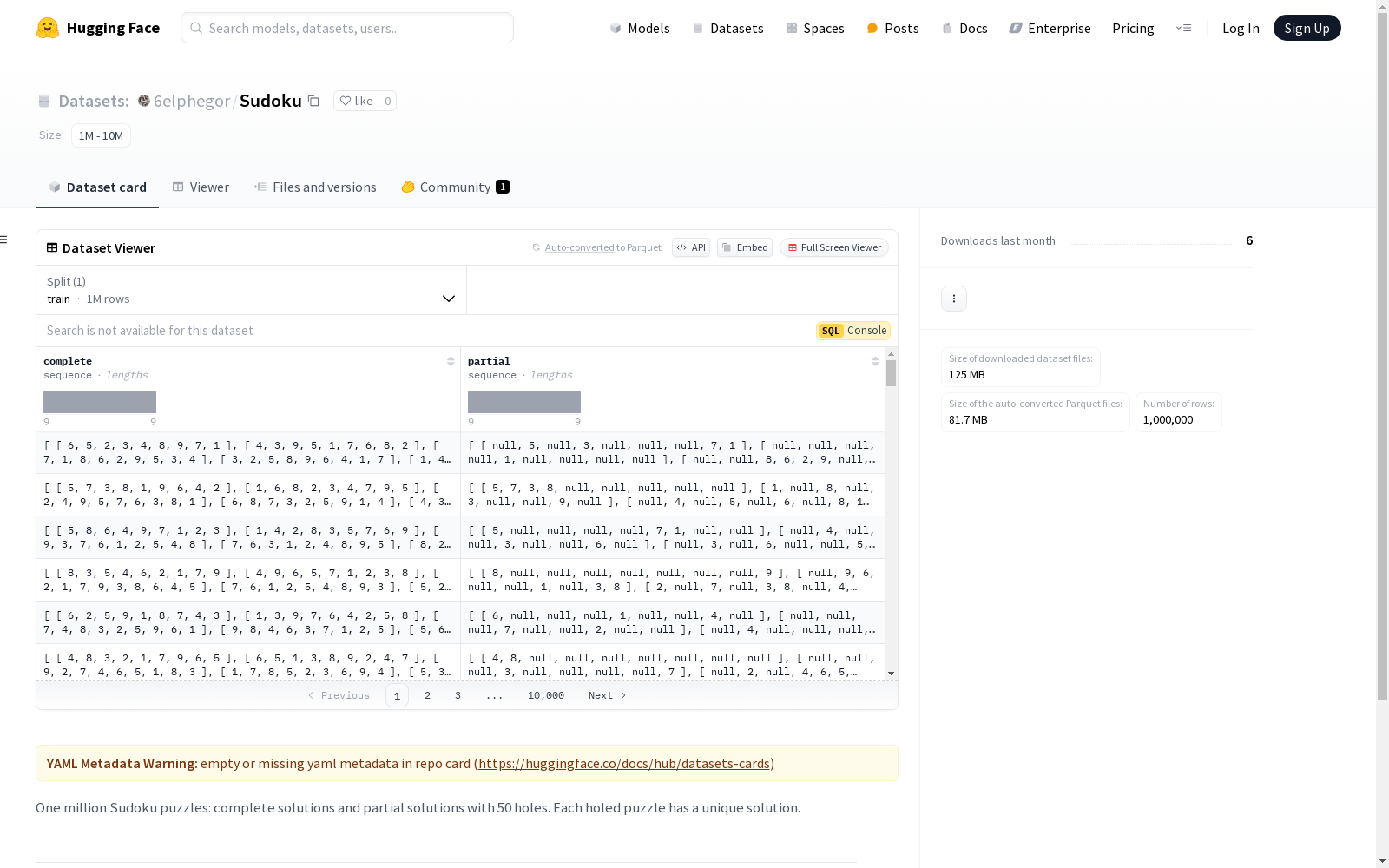The width and height of the screenshot is (1389, 868).
Task: Open the Community tab
Action: 455,187
